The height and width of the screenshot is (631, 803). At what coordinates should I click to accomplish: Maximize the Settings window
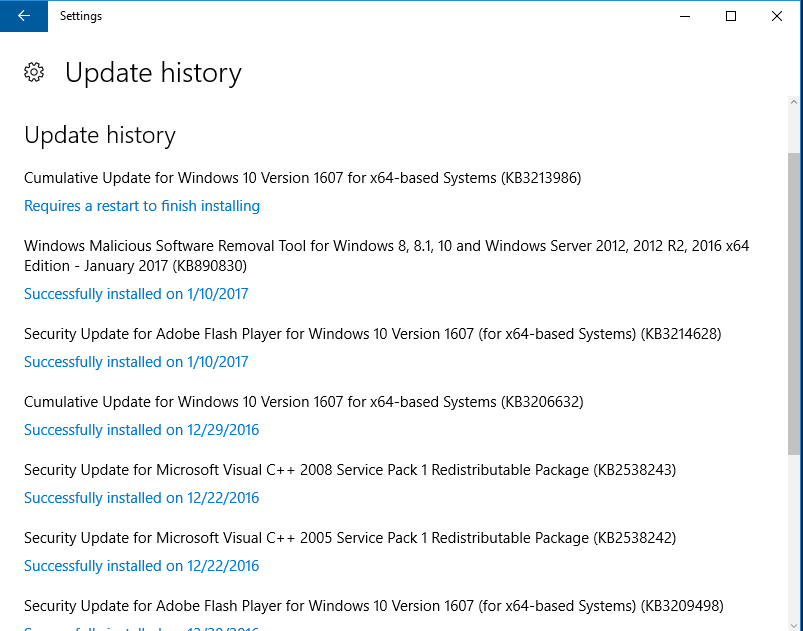[731, 16]
